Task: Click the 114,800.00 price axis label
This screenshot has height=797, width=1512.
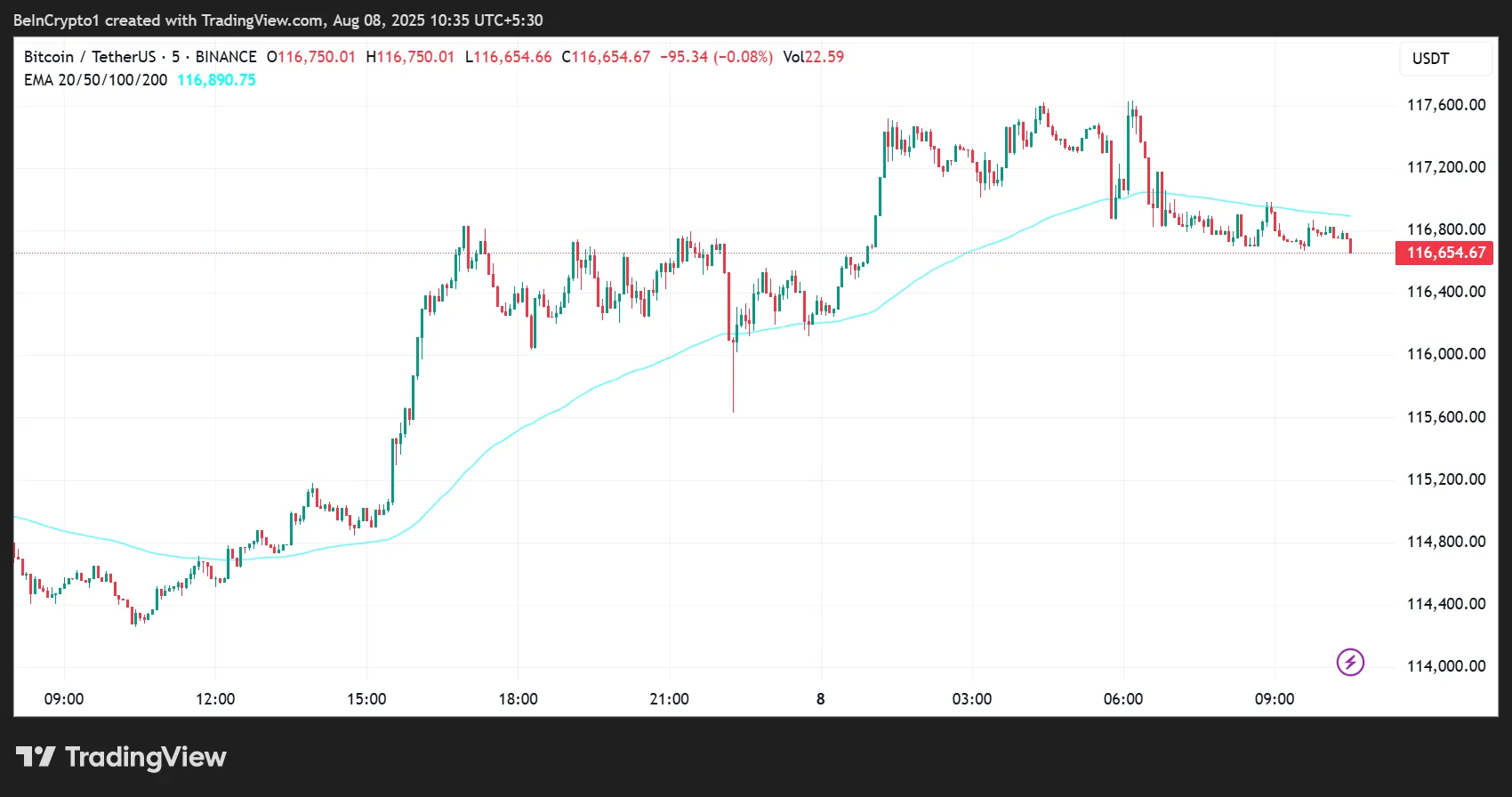Action: pyautogui.click(x=1446, y=542)
